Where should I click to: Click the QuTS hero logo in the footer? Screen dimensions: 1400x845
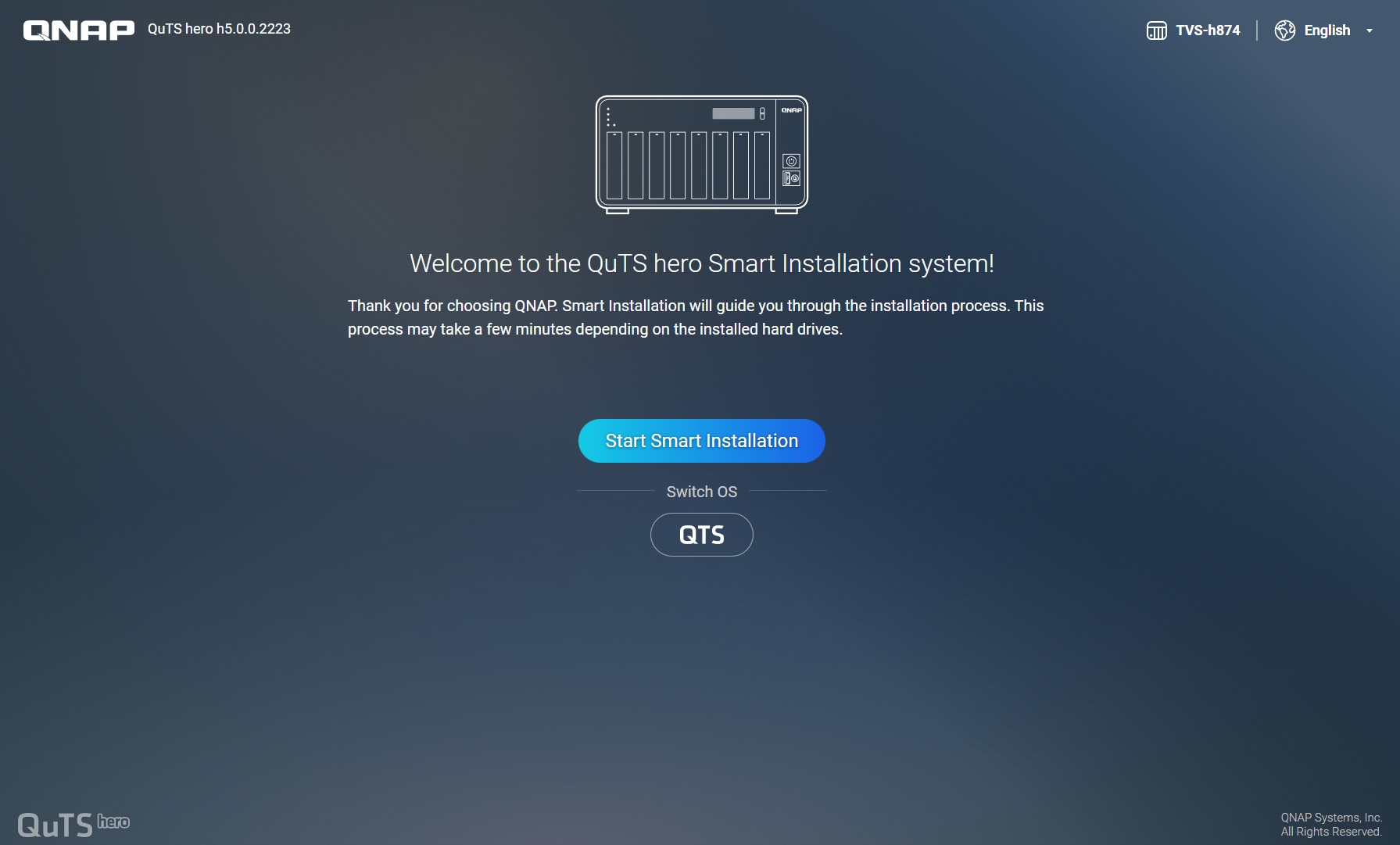coord(73,824)
